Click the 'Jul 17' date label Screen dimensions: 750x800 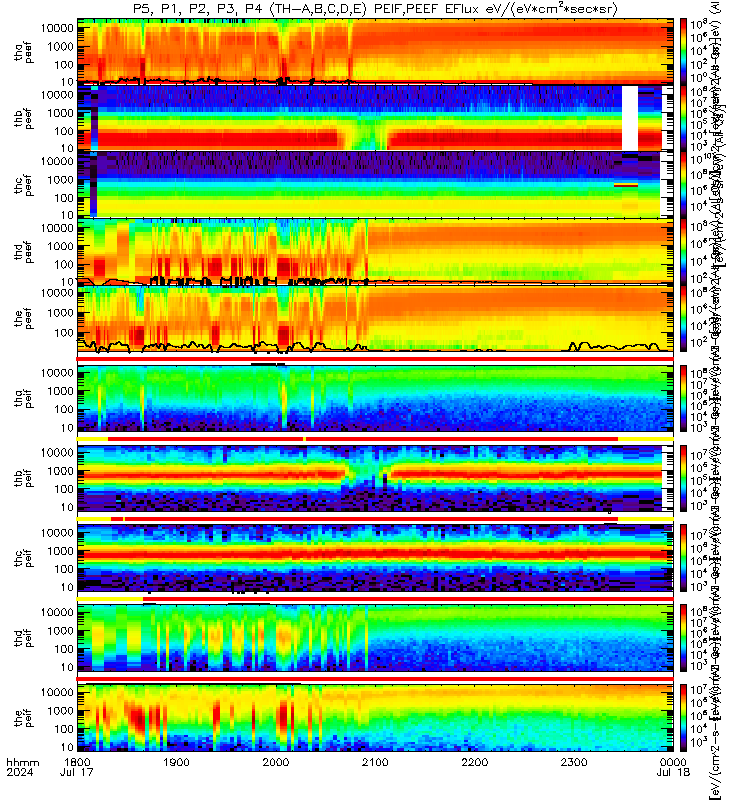tap(77, 772)
